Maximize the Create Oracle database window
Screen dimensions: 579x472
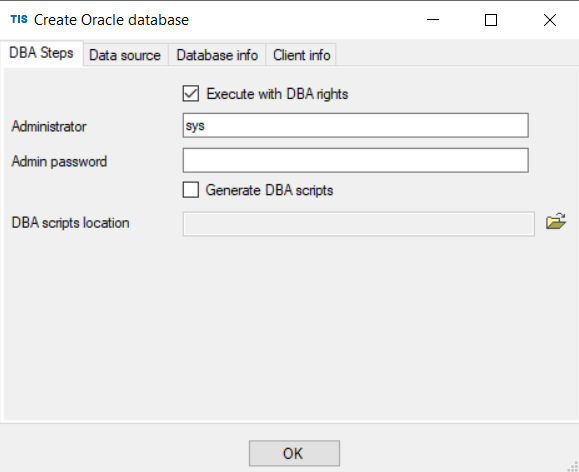coord(491,20)
